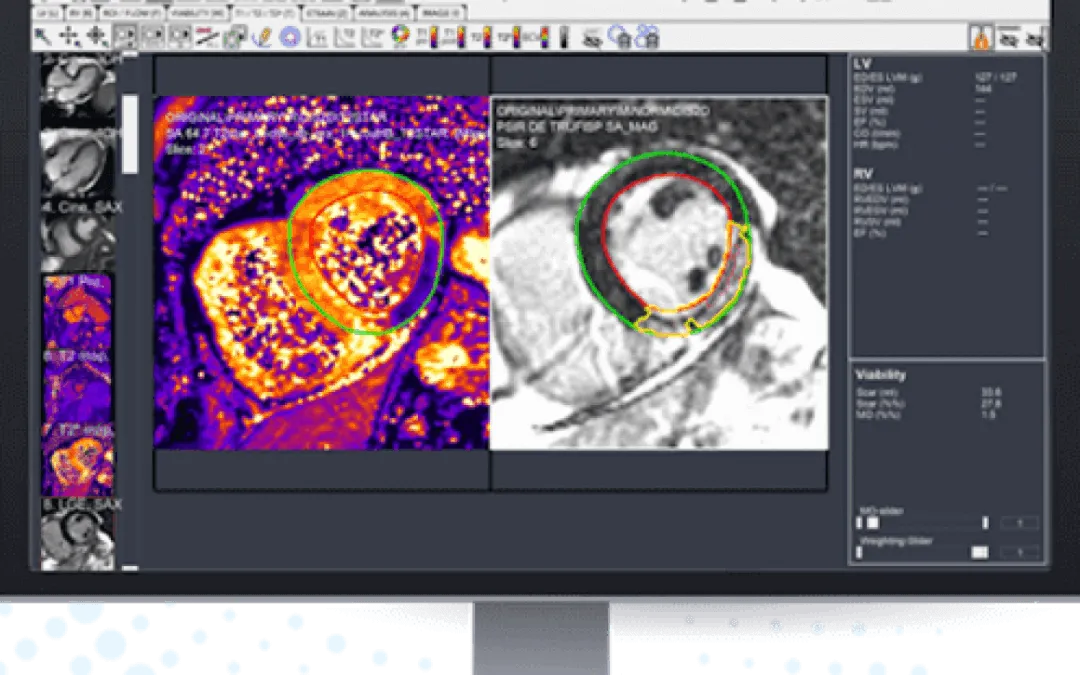Click the thumbnail list vertical scrollbar
This screenshot has width=1080, height=675.
pos(130,133)
